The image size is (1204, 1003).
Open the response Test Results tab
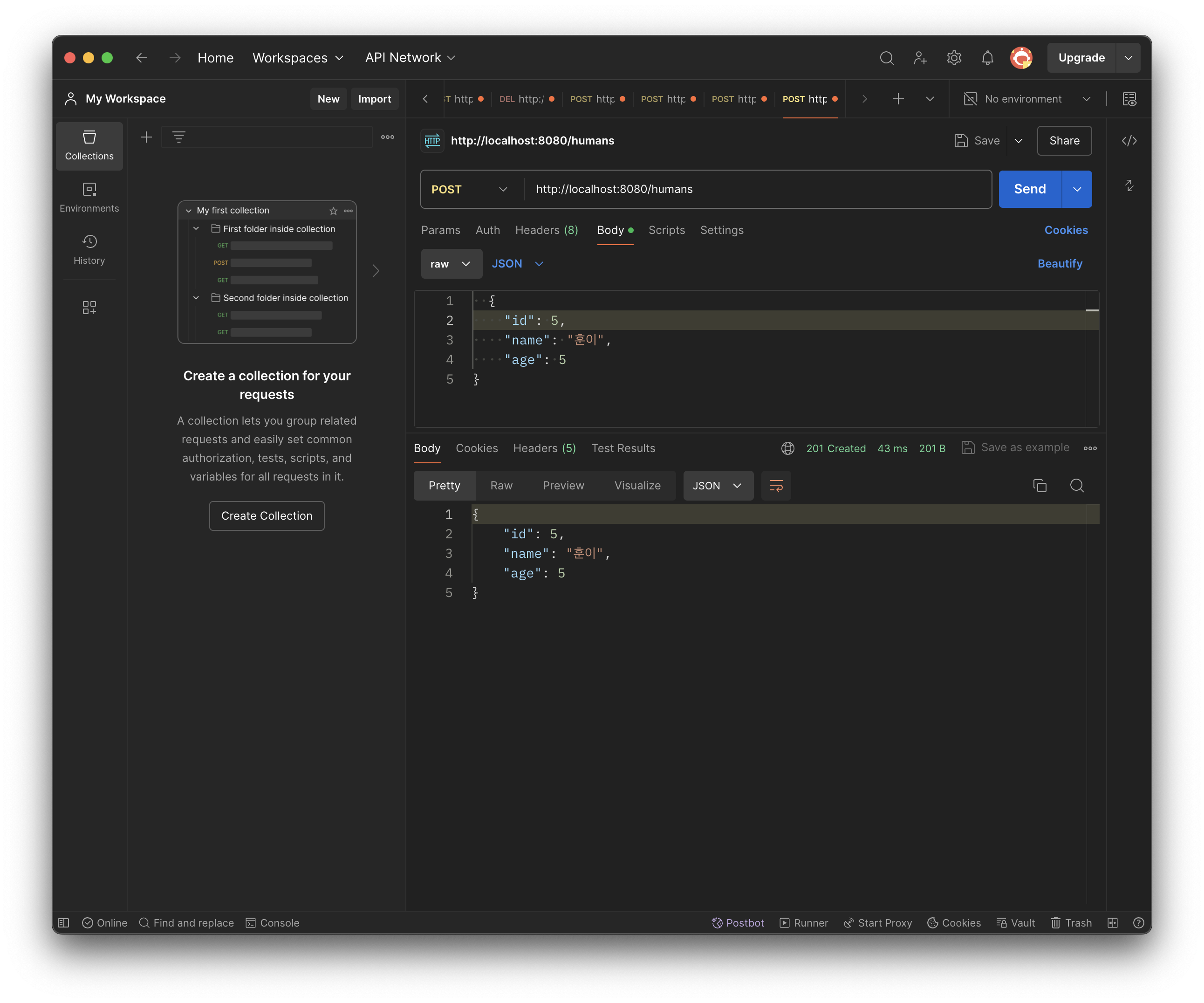[x=623, y=448]
